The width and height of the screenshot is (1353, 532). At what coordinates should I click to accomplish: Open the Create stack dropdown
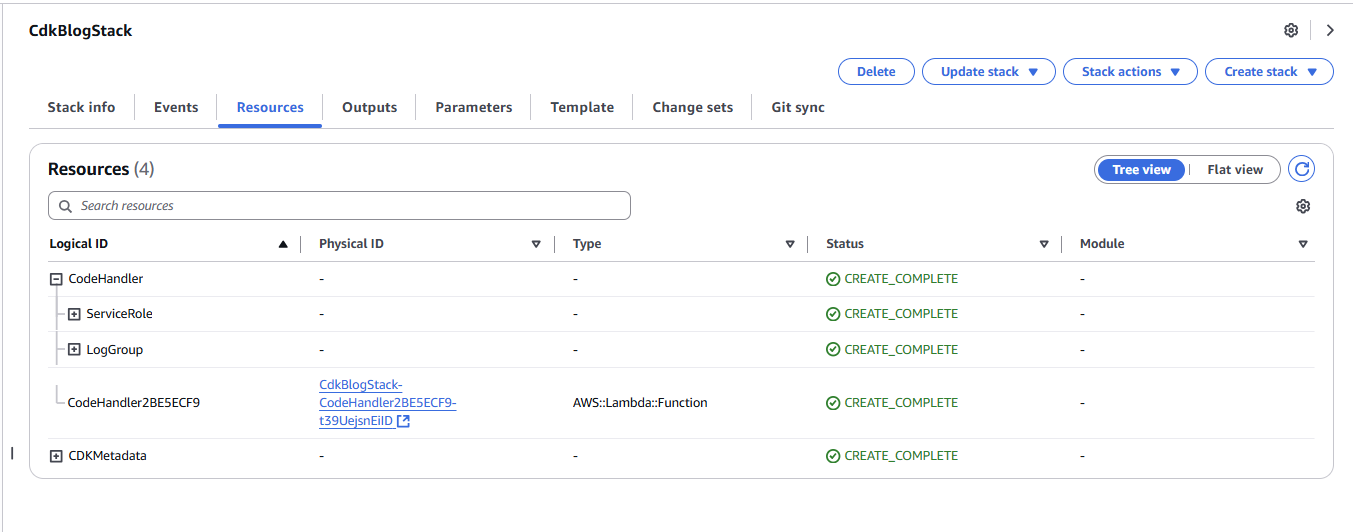(x=1270, y=72)
